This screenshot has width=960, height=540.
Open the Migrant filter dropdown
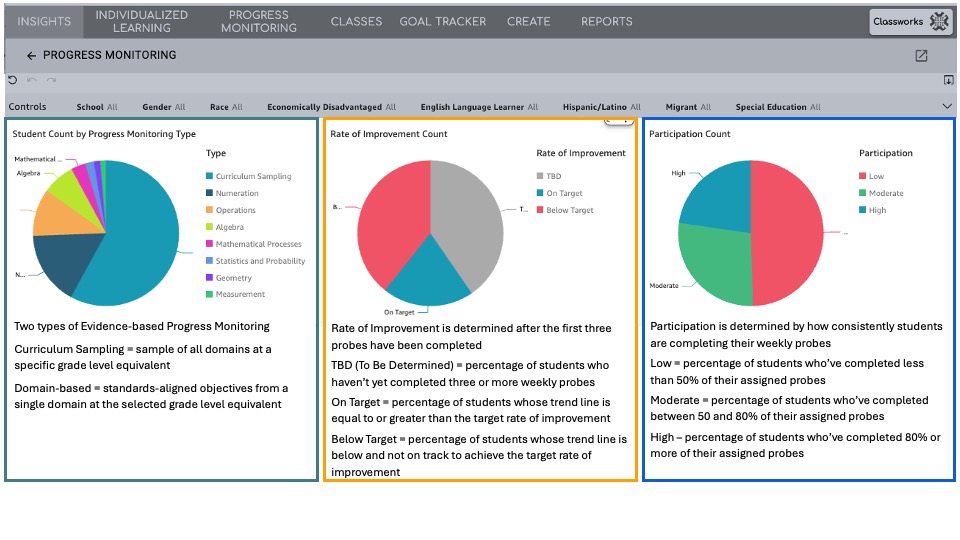(x=688, y=107)
